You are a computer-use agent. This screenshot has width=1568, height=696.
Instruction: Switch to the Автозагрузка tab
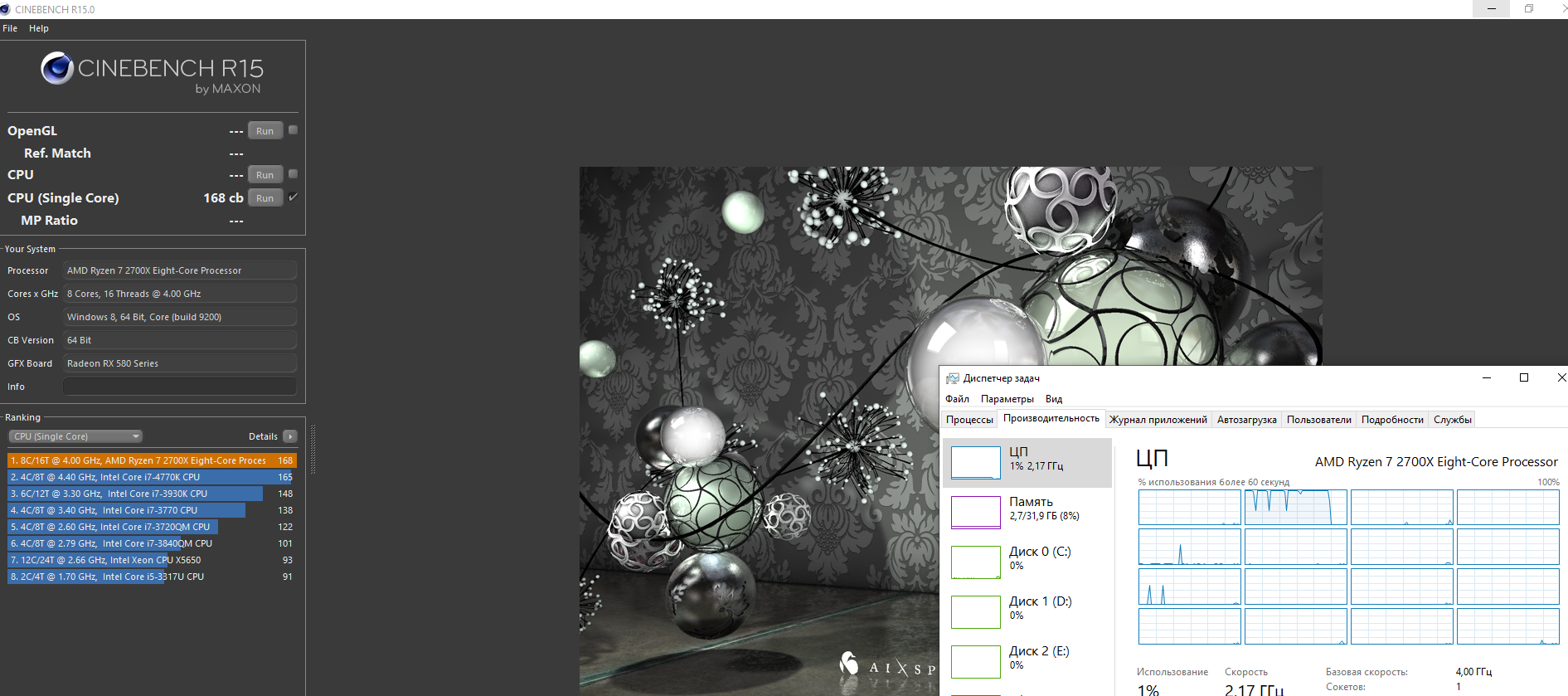click(x=1247, y=420)
